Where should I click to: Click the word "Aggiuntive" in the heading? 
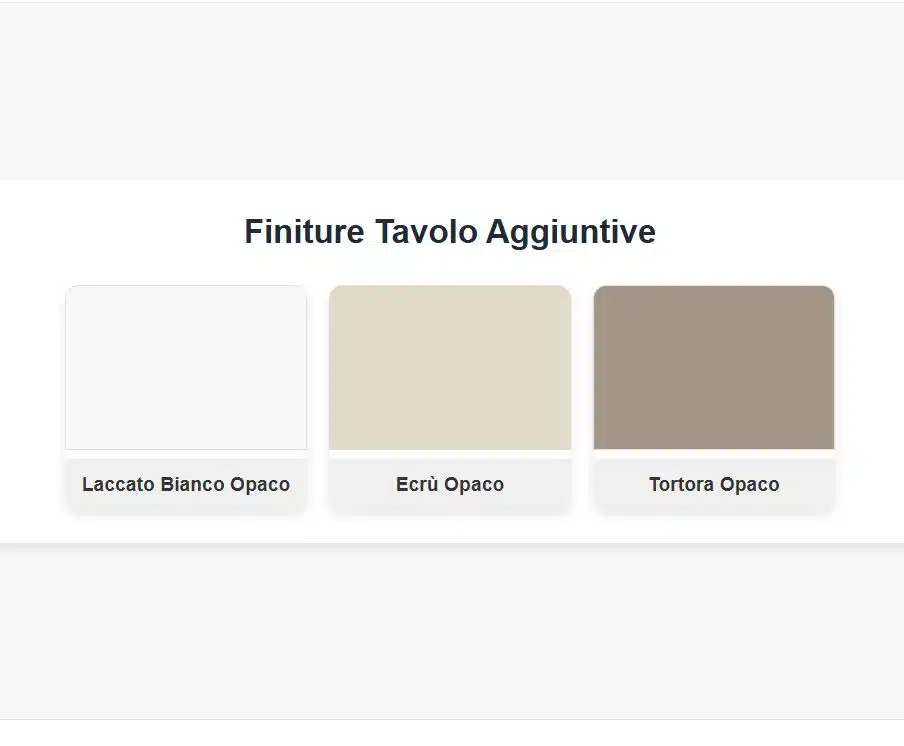[x=571, y=232]
